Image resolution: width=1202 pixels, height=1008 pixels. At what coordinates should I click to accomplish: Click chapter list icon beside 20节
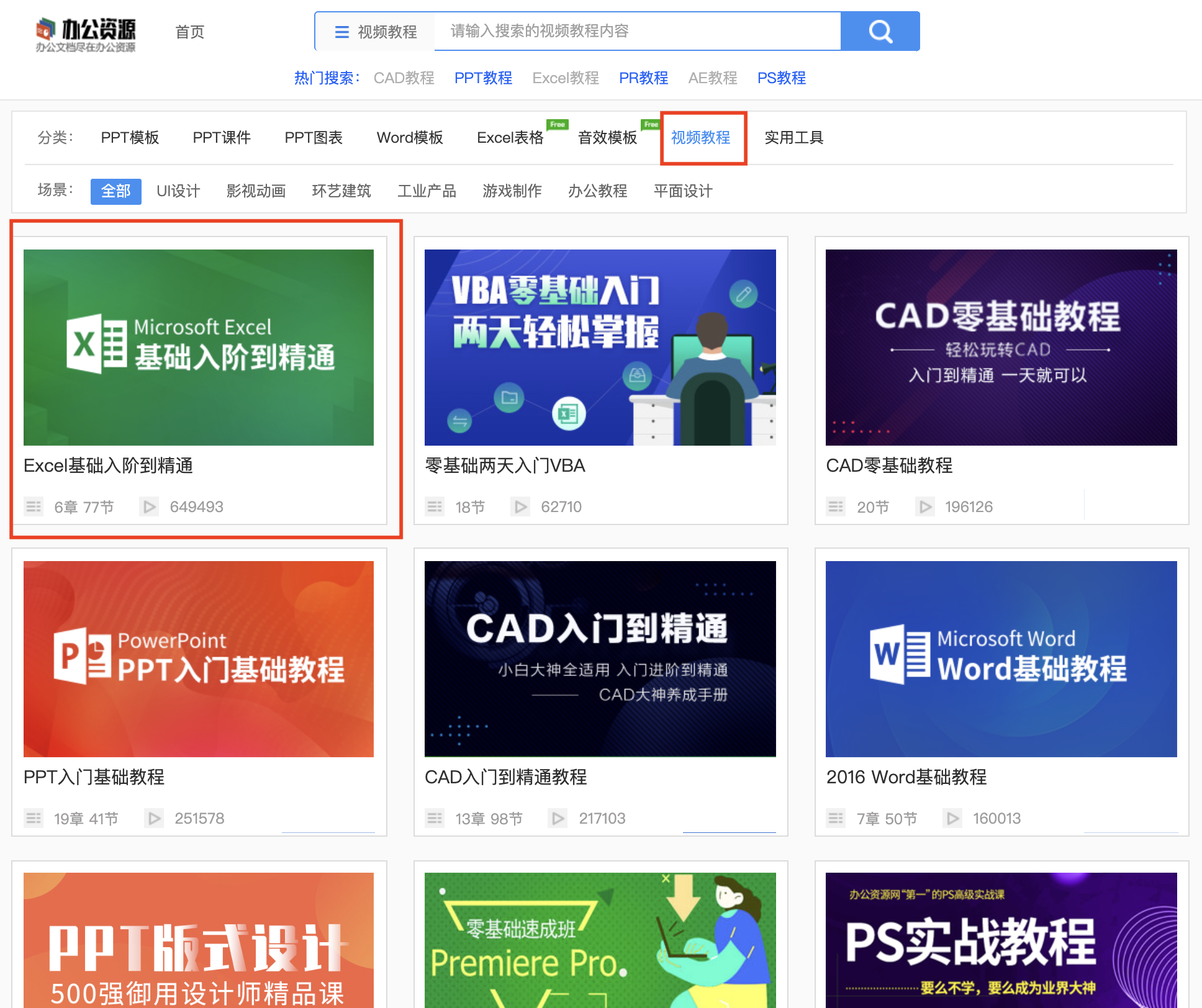coord(836,507)
